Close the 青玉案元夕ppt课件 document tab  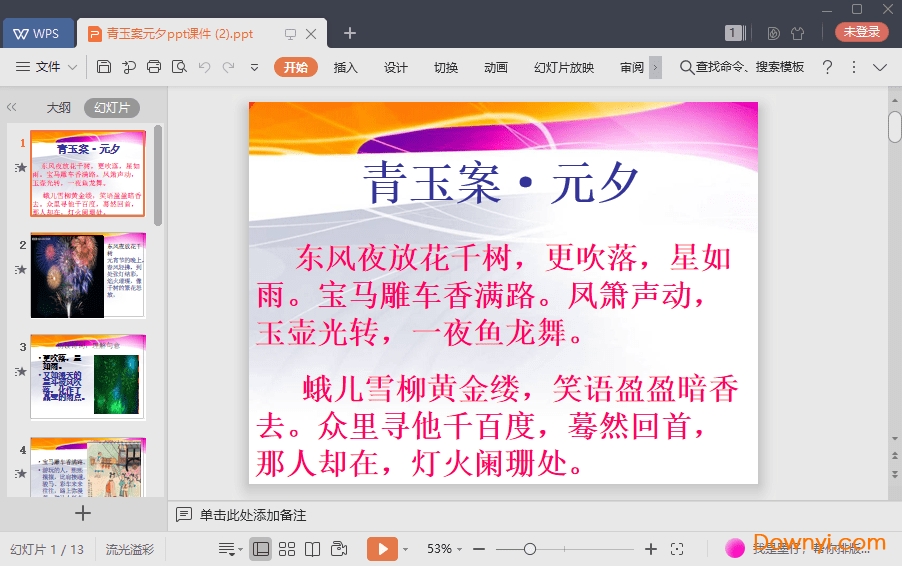pos(311,34)
